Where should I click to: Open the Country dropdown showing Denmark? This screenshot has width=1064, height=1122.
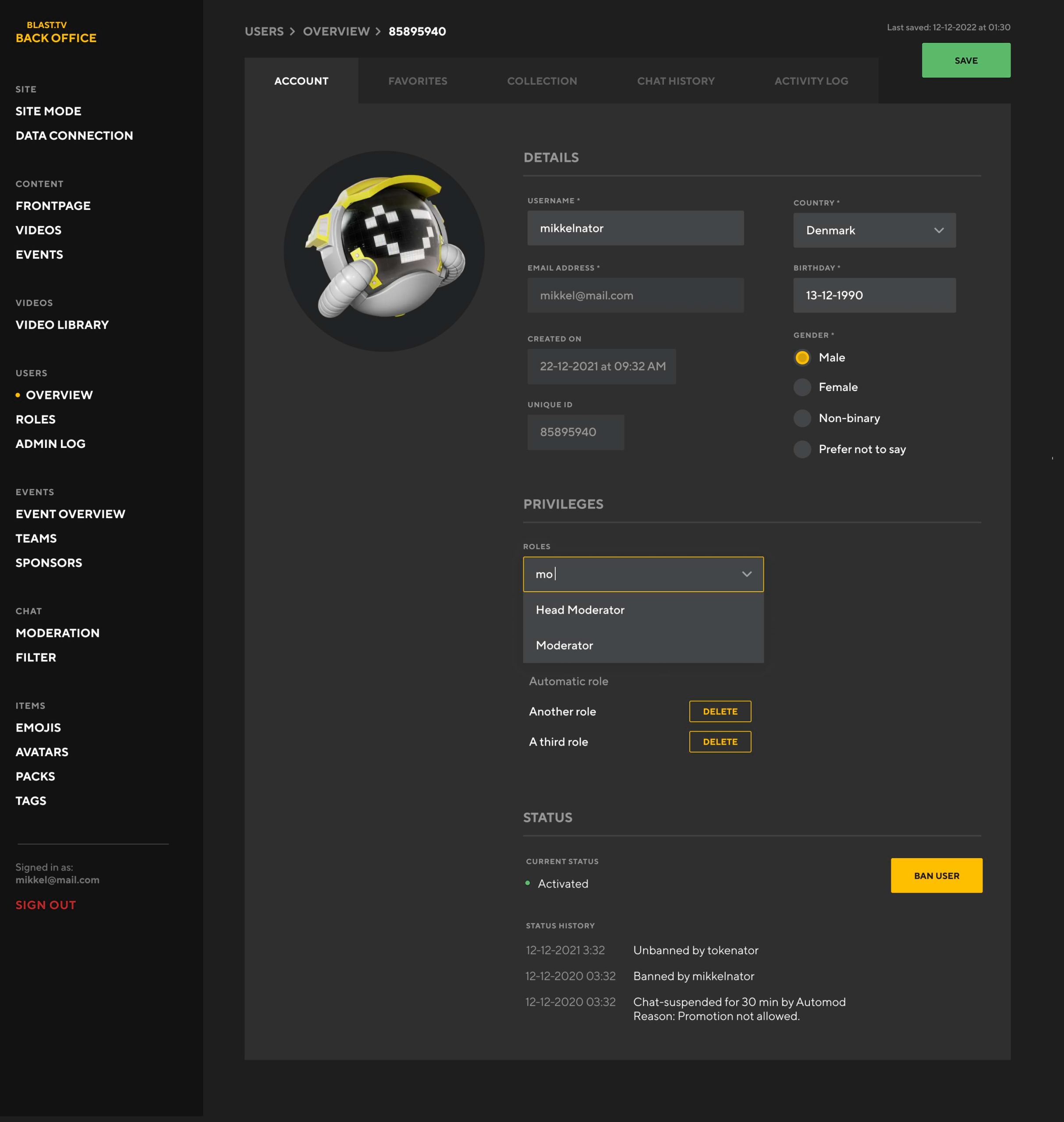pyautogui.click(x=874, y=230)
